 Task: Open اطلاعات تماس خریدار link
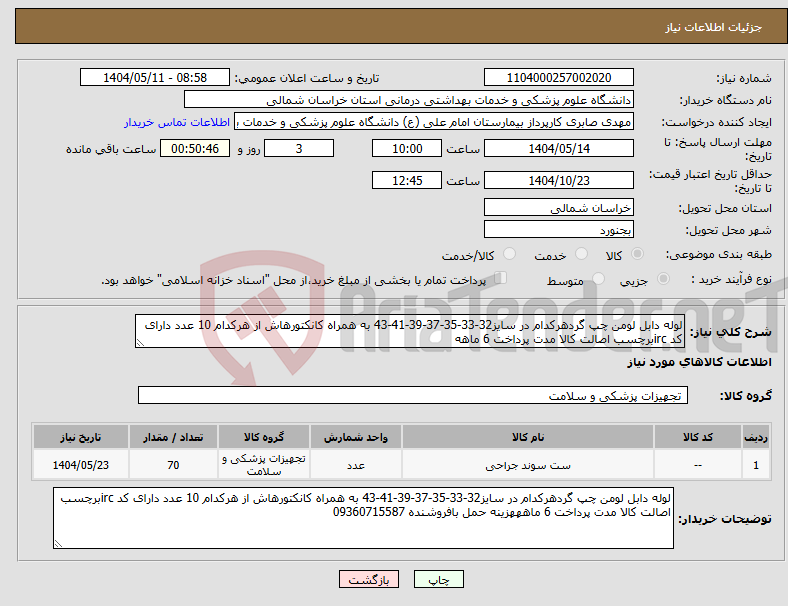click(x=177, y=122)
